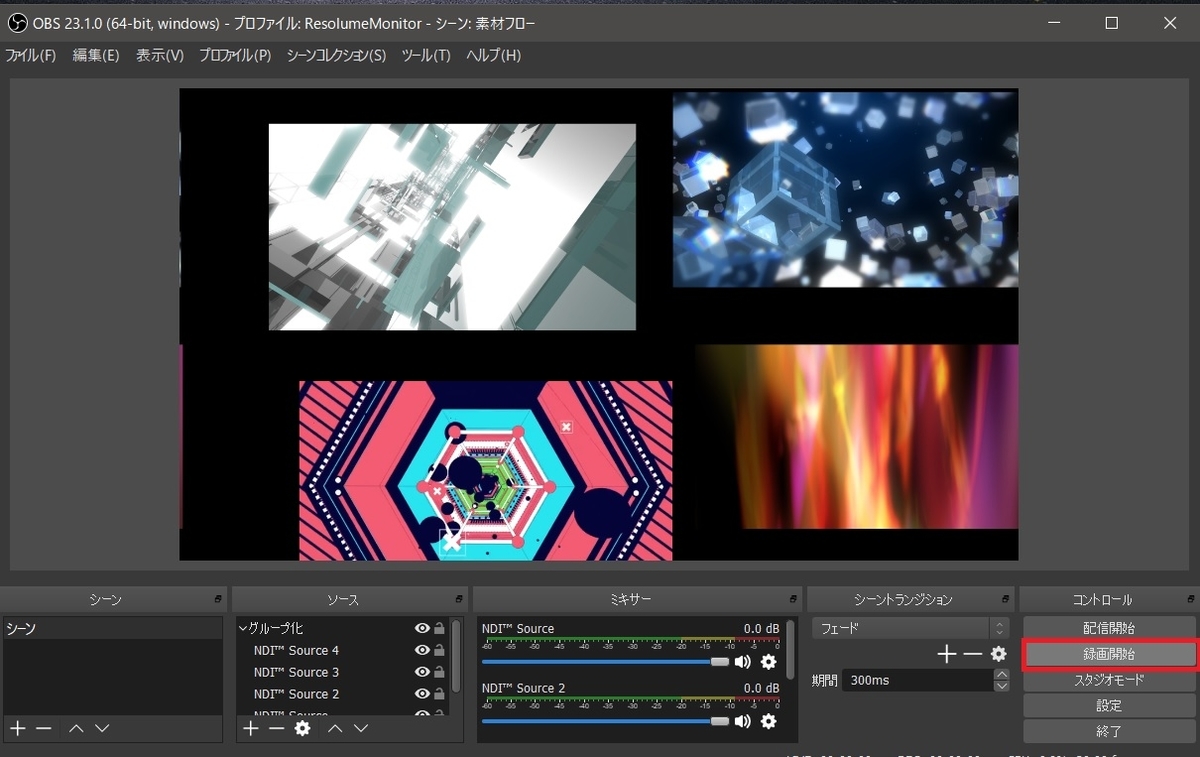Pop out the シーントランジション dock panel
Image resolution: width=1200 pixels, height=757 pixels.
[x=1005, y=599]
